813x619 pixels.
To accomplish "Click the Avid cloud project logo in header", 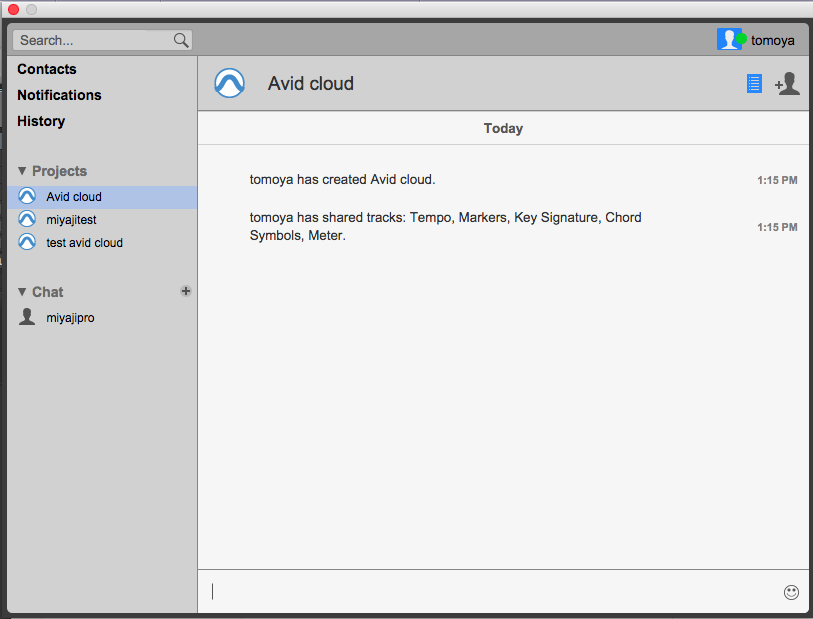I will (230, 83).
